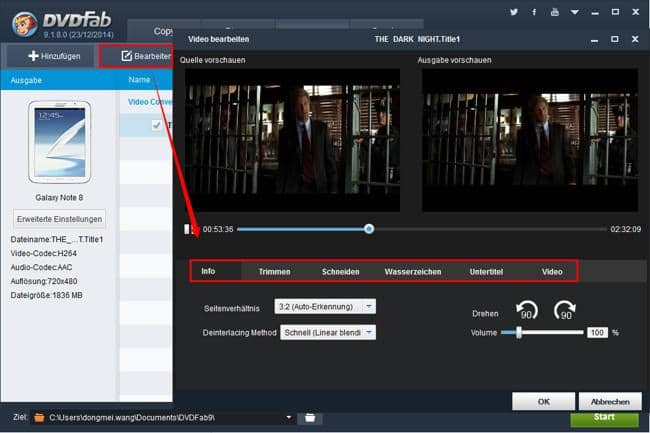Image resolution: width=650 pixels, height=433 pixels.
Task: Rotate video 90 degrees clockwise
Action: pos(565,310)
